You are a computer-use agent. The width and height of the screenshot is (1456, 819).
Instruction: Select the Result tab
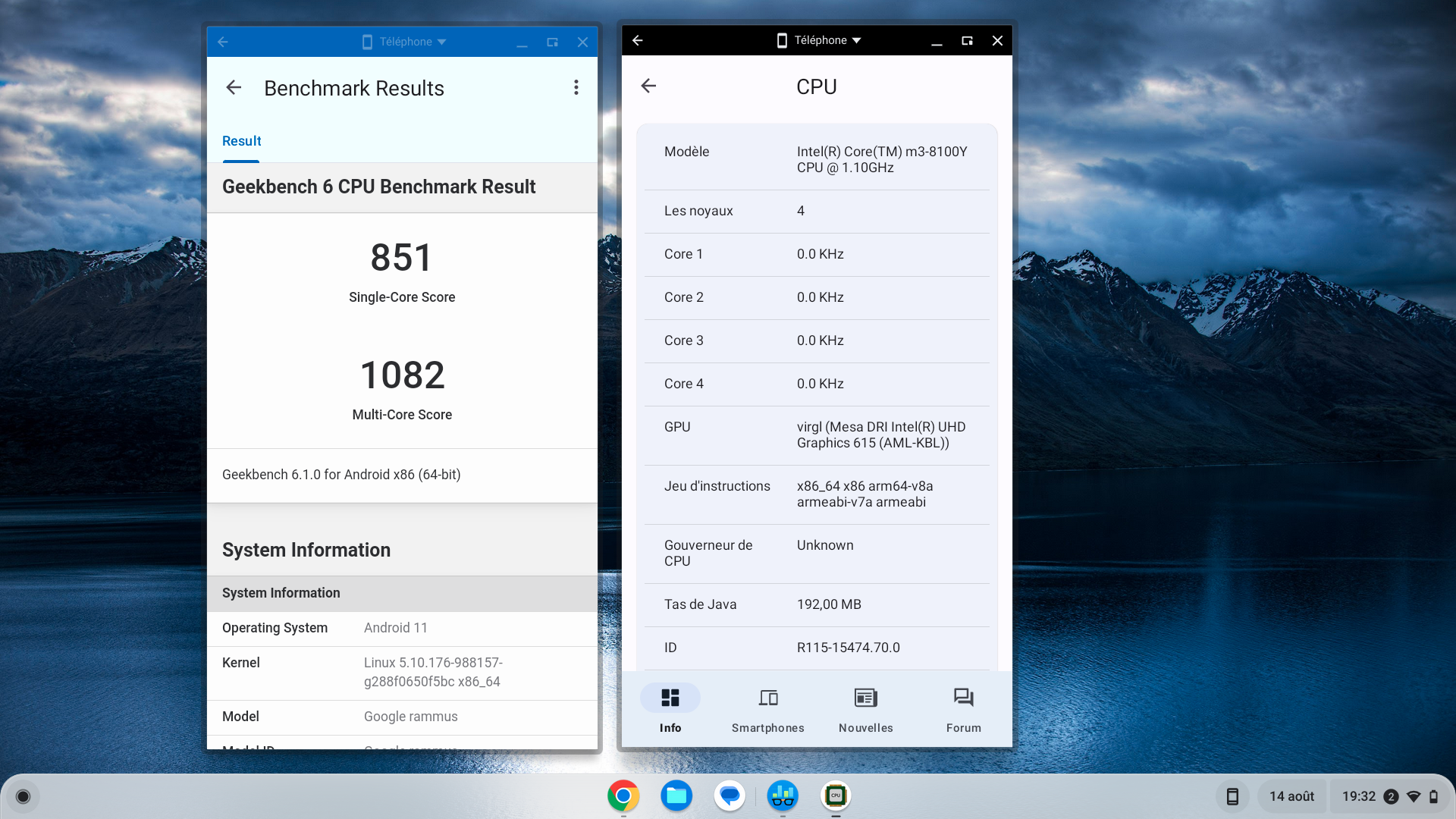(241, 141)
